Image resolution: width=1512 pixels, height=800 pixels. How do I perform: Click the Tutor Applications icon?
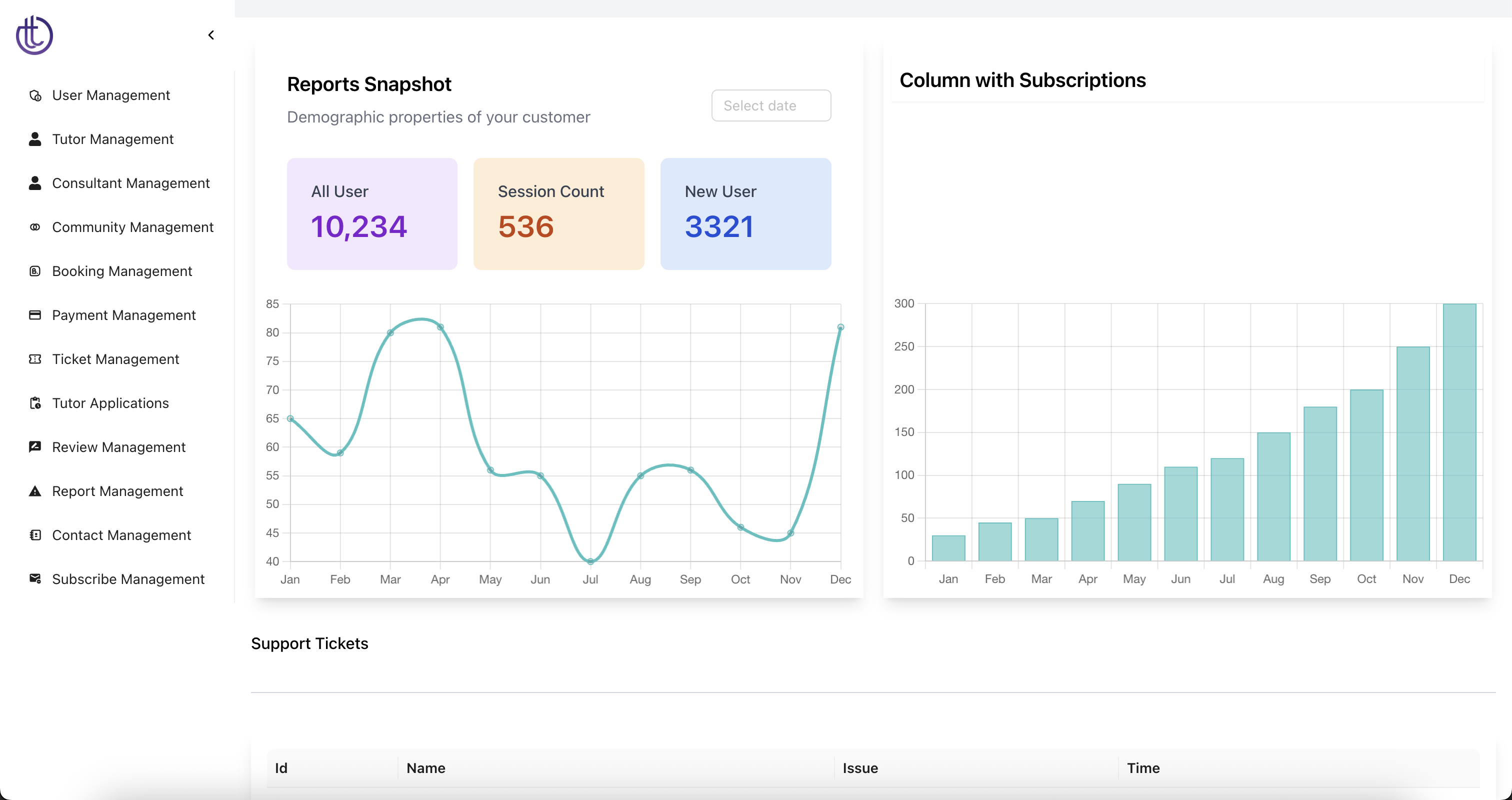tap(35, 402)
